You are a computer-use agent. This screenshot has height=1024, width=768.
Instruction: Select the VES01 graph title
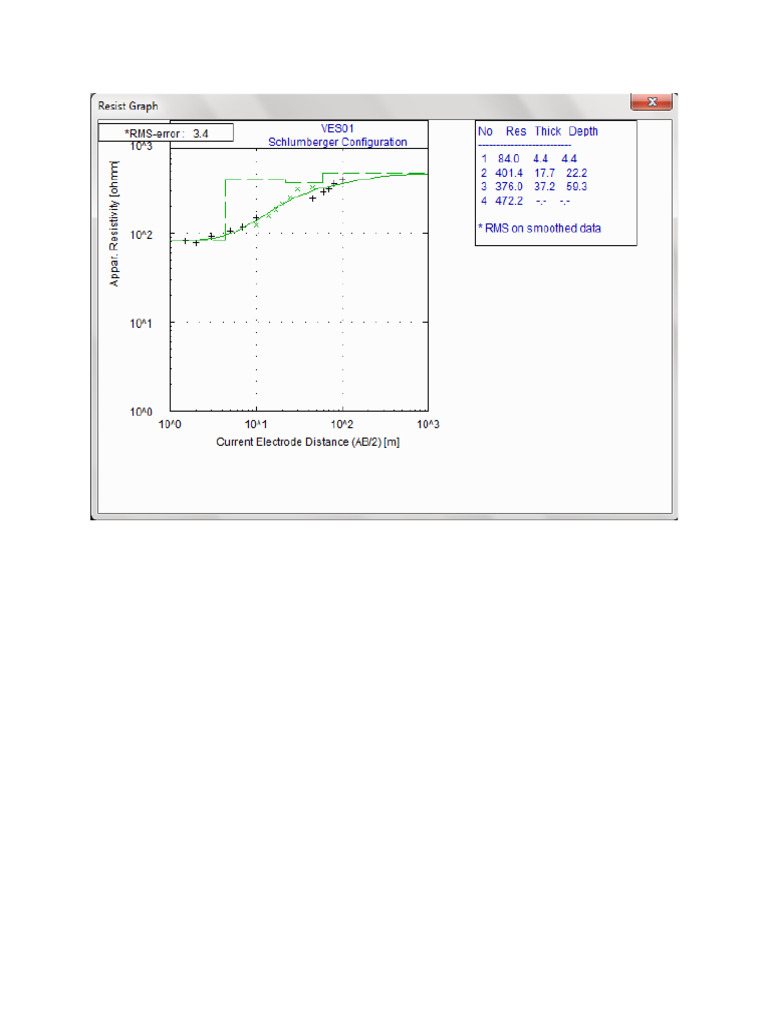(x=337, y=129)
